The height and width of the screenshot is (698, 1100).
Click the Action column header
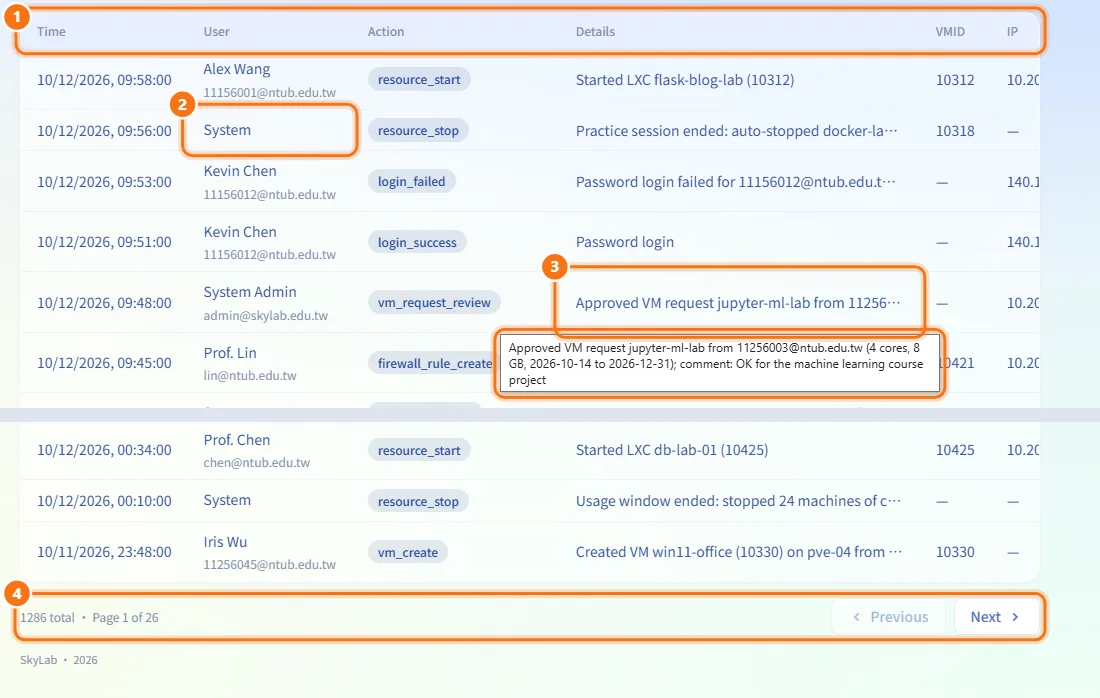click(x=386, y=32)
